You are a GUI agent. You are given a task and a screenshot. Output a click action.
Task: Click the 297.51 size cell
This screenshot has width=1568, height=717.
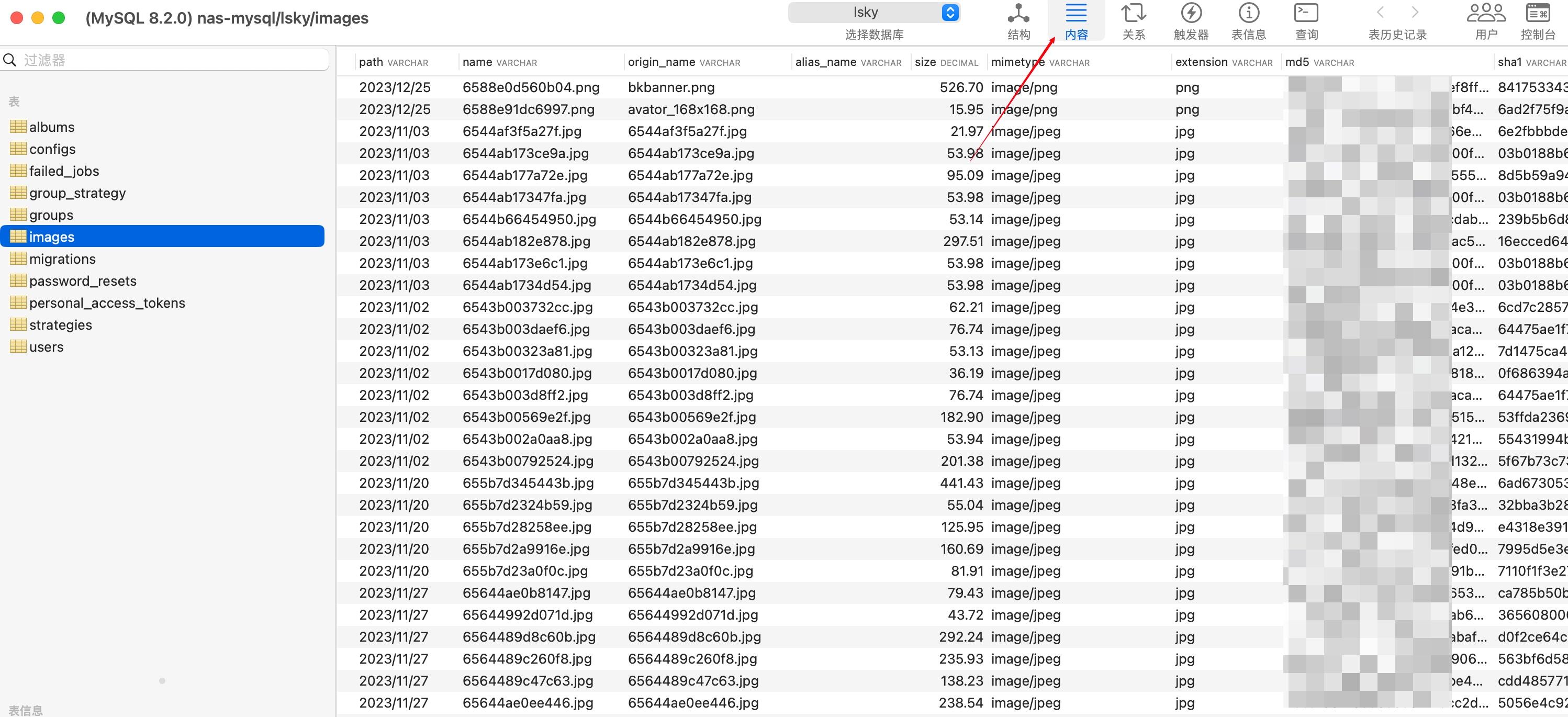point(963,242)
